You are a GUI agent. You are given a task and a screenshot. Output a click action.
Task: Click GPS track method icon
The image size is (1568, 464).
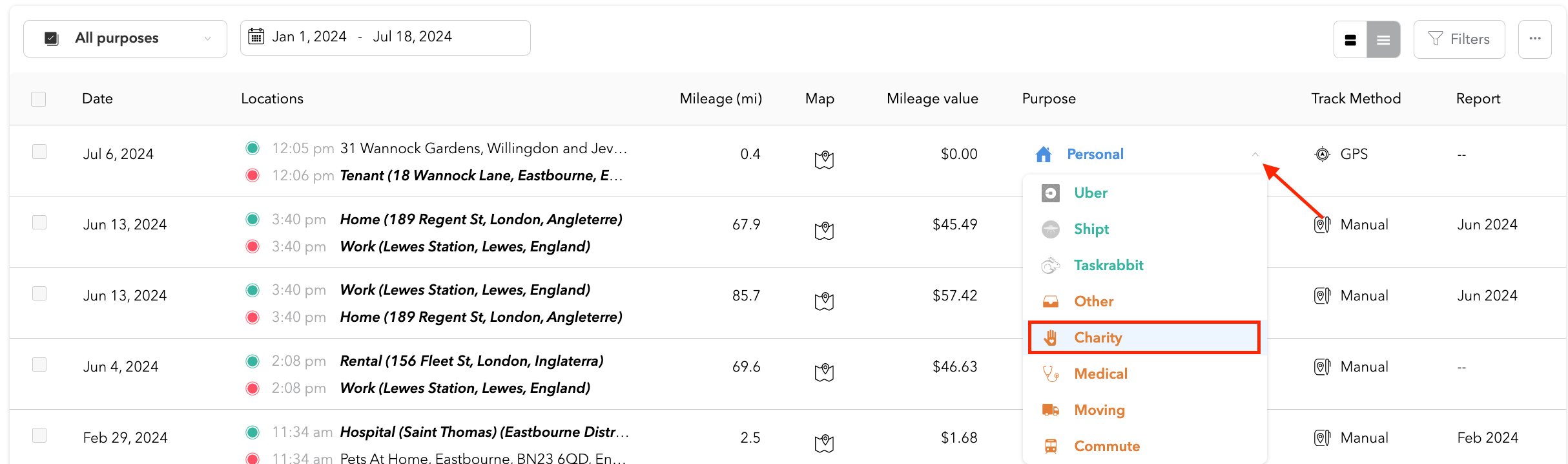click(x=1322, y=154)
